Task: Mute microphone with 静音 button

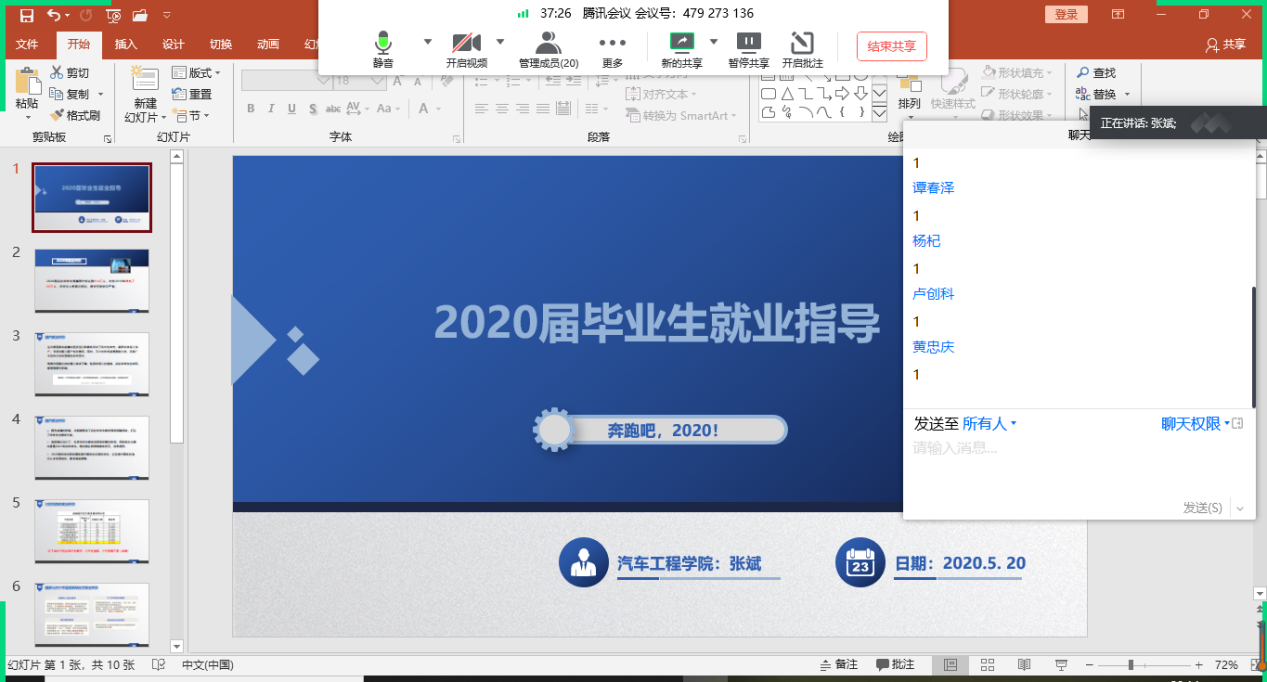Action: (383, 42)
